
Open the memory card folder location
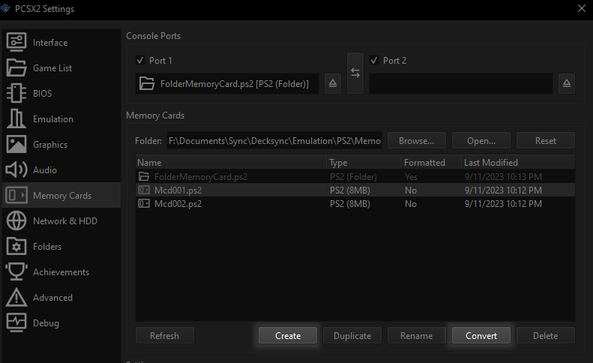[x=481, y=141]
